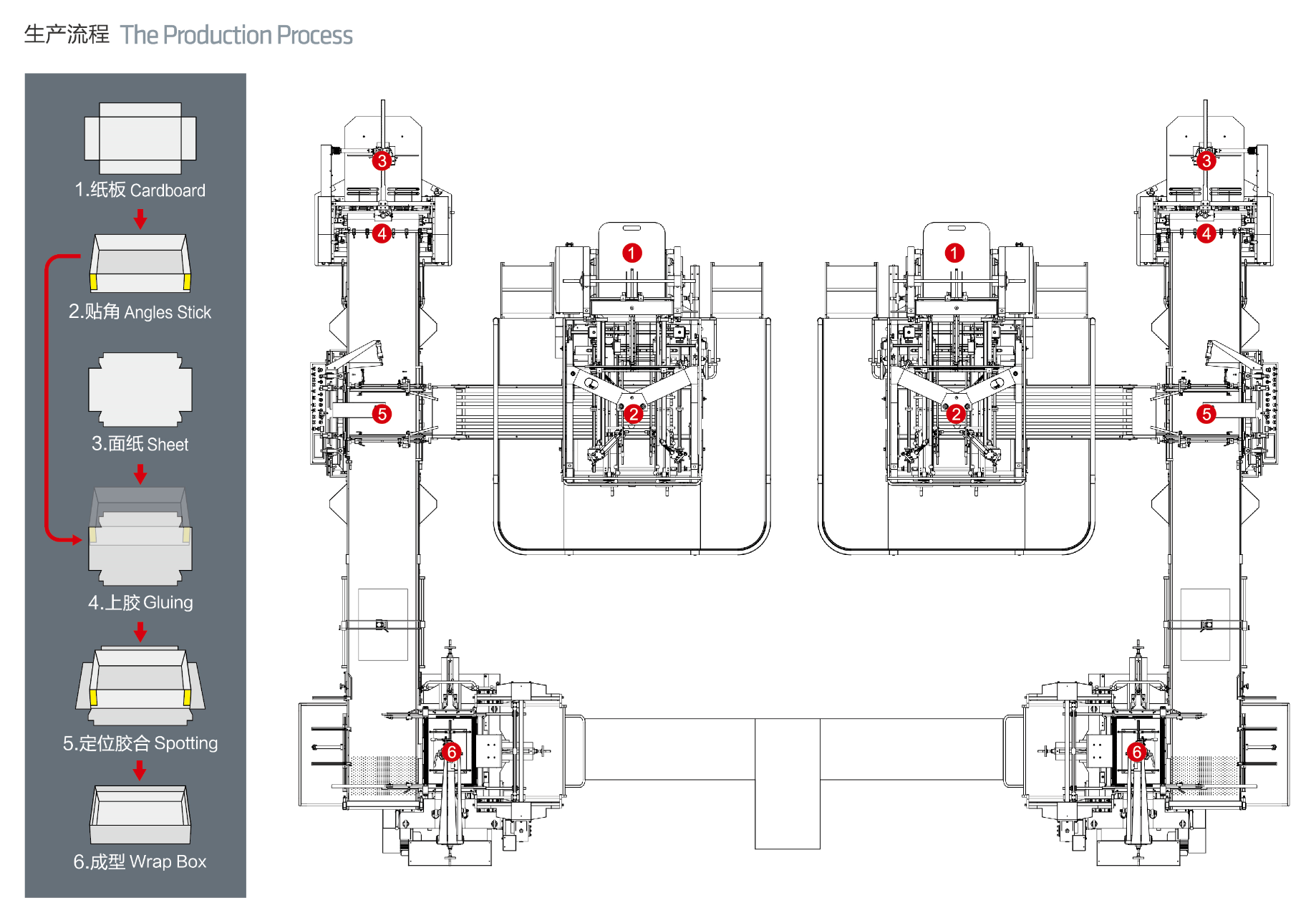
Task: Click the Angles Stick box illustration
Action: tap(140, 263)
